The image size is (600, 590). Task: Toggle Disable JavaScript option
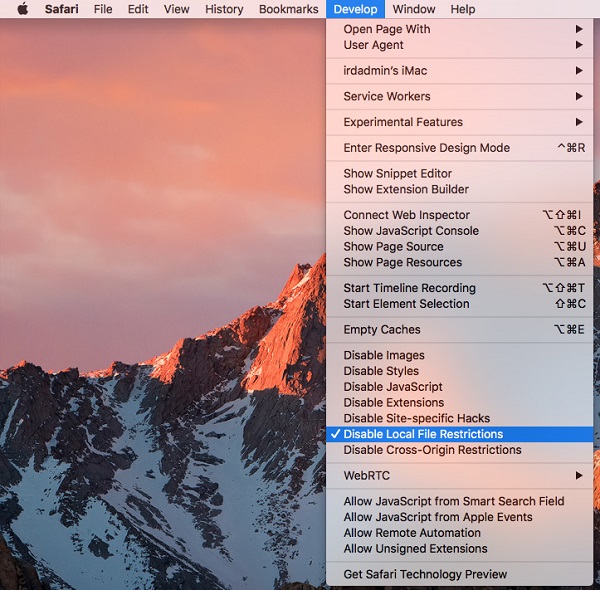coord(460,387)
